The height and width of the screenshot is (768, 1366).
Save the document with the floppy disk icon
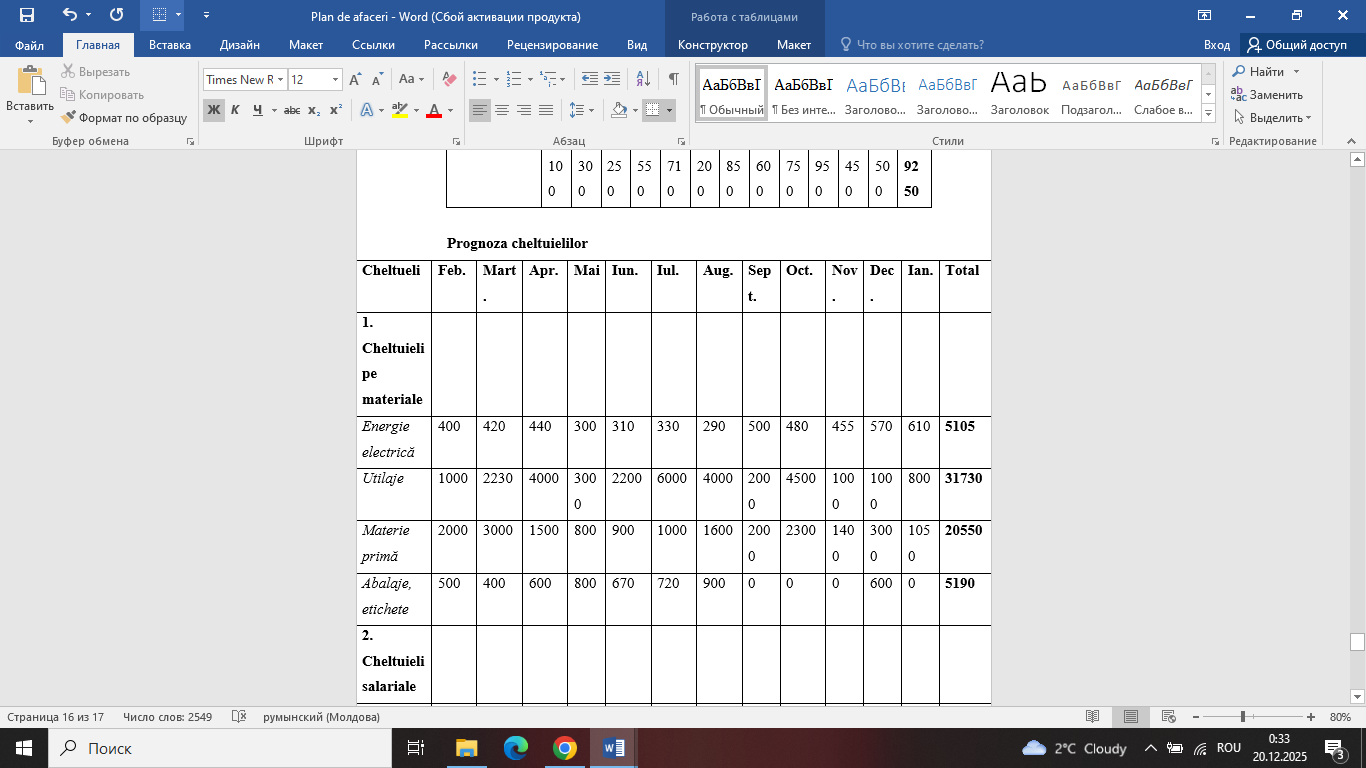coord(27,16)
